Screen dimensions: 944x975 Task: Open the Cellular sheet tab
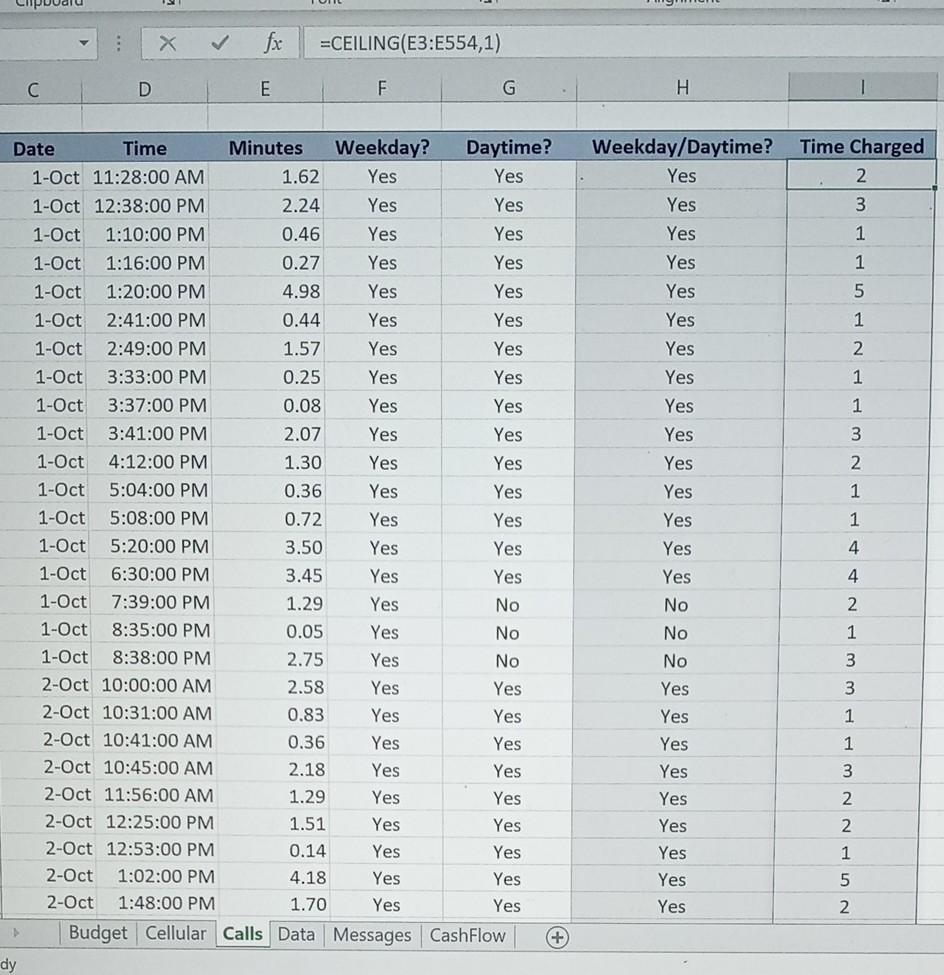(x=175, y=933)
